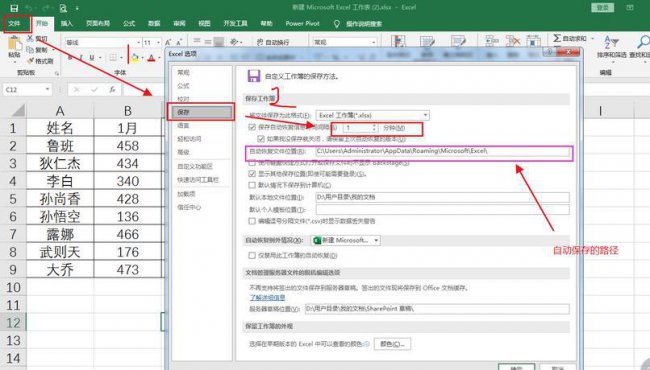650x370 pixels.
Task: Click the AutoRecover file location field
Action: coord(442,151)
